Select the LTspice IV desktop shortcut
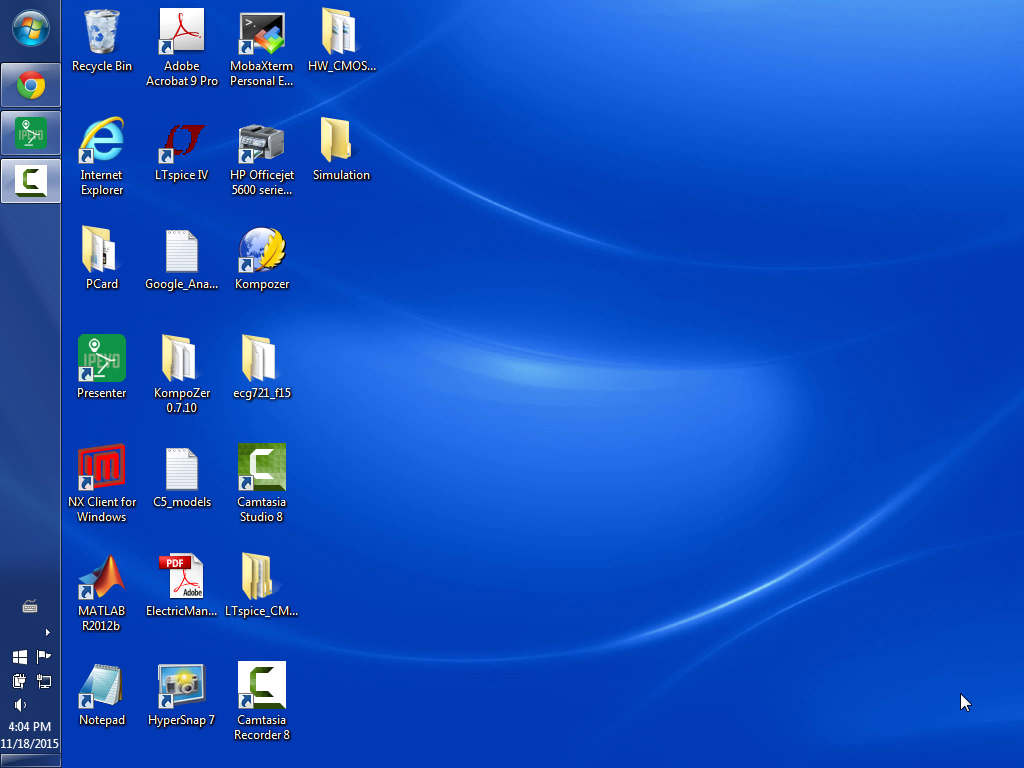 click(182, 143)
